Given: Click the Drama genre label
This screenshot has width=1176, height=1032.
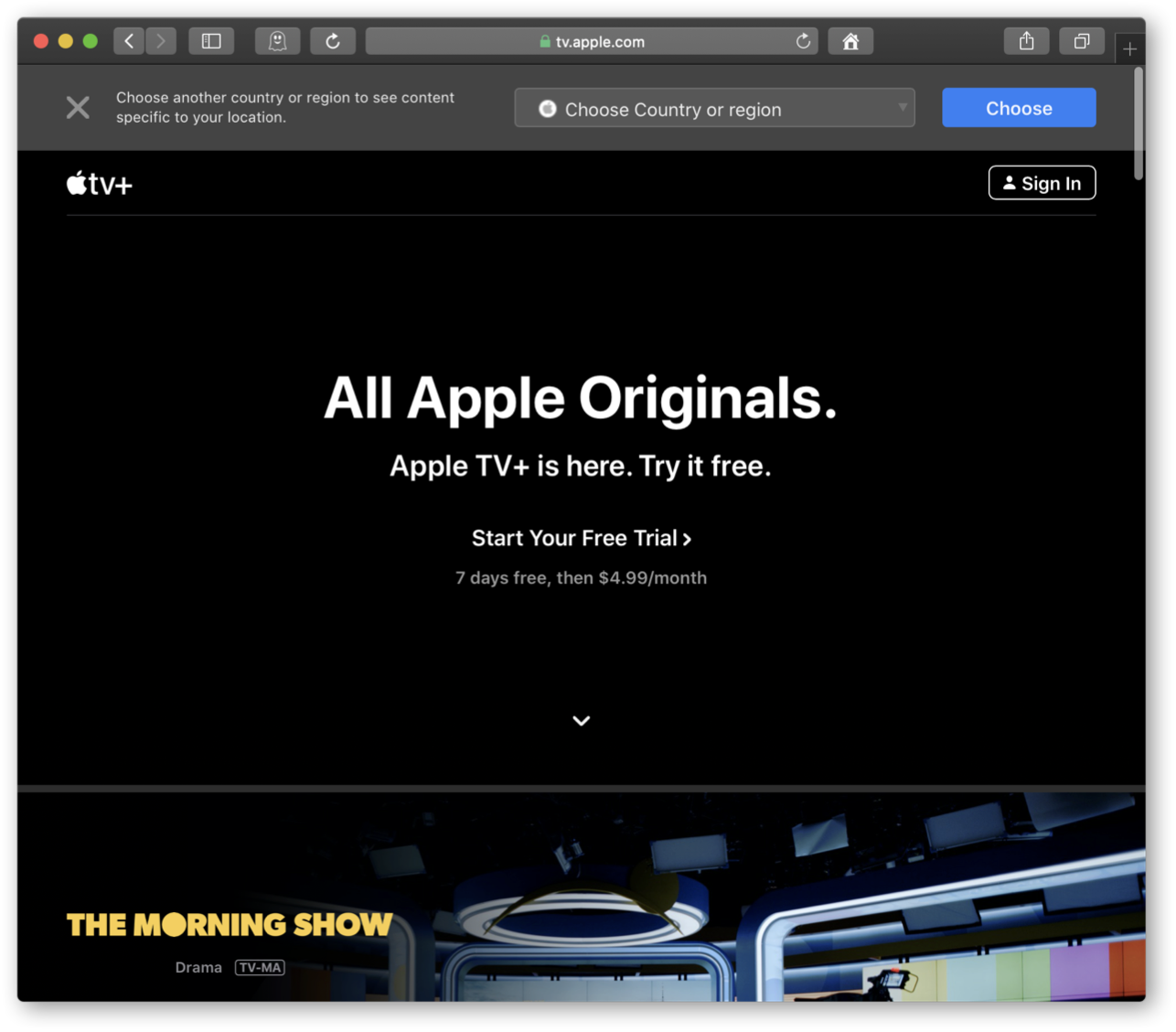Looking at the screenshot, I should coord(198,967).
